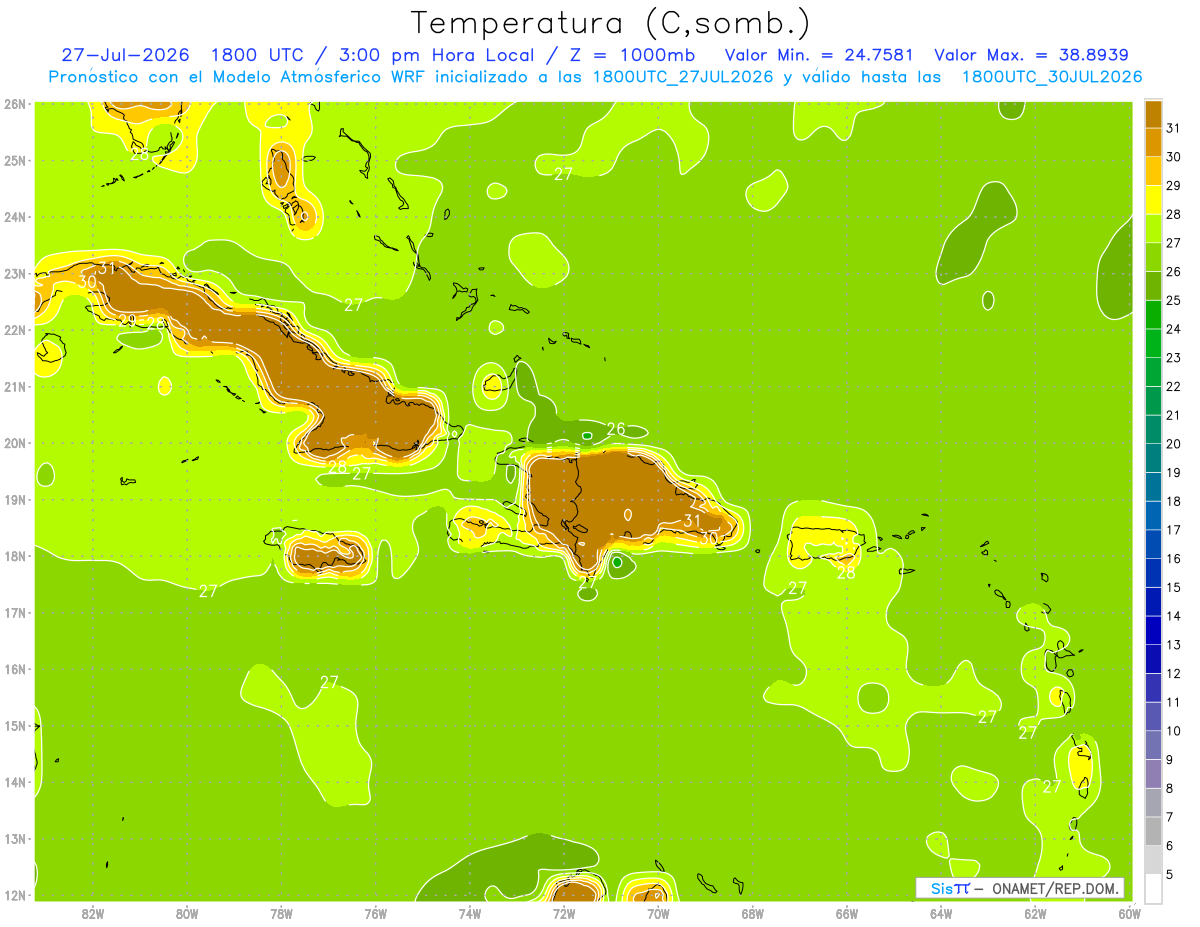Click the '60W' longitude axis label
This screenshot has height=927, width=1200.
(x=1129, y=913)
